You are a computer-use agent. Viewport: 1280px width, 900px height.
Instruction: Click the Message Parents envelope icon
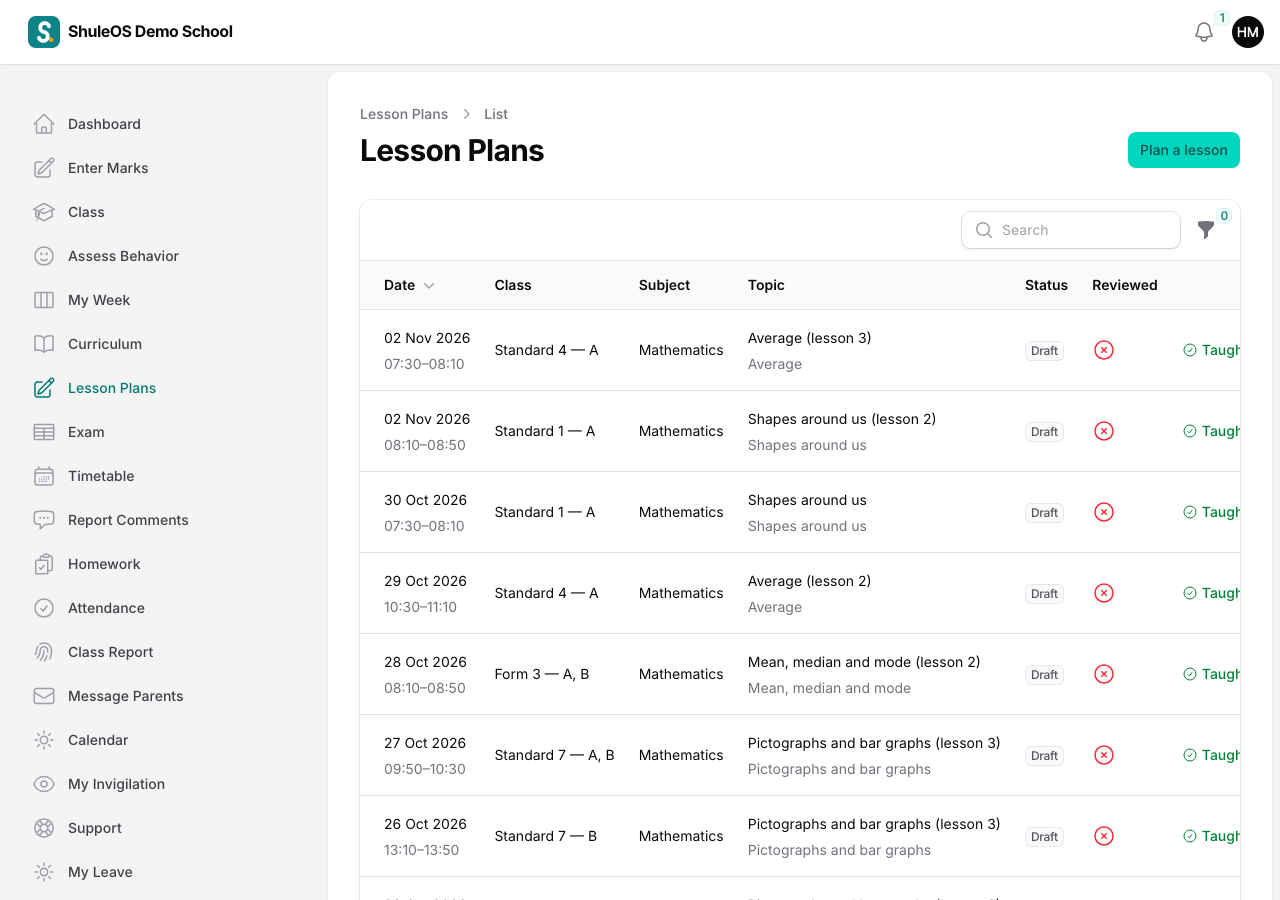(x=44, y=696)
